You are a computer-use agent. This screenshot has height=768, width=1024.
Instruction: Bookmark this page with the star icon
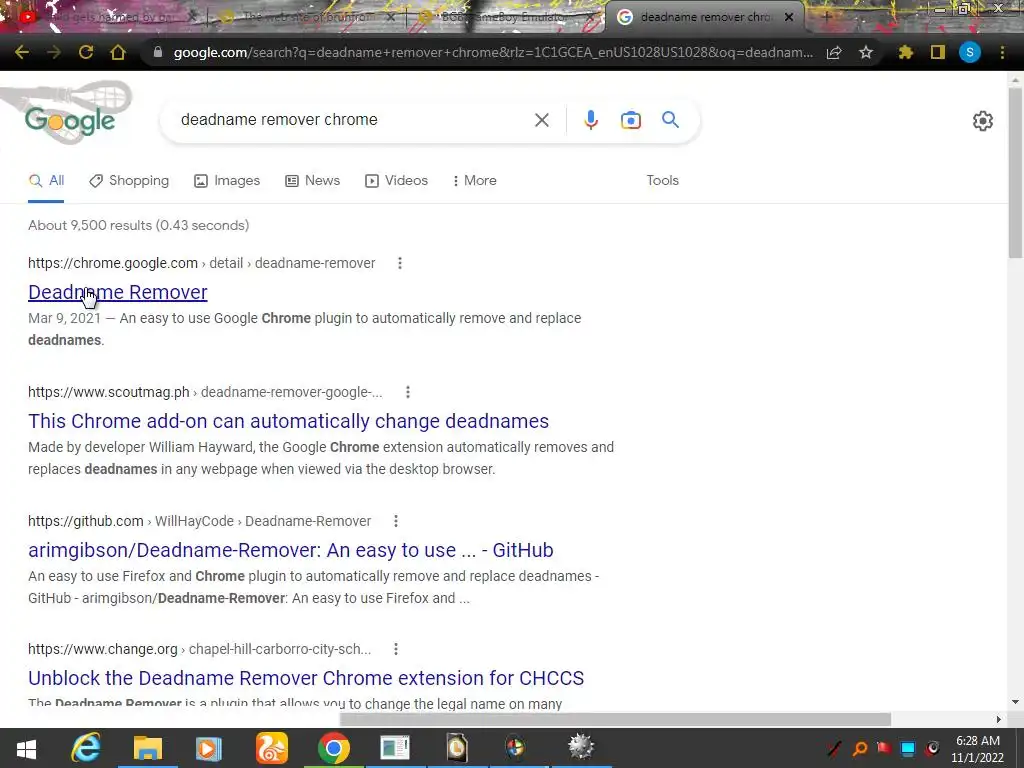coord(866,52)
